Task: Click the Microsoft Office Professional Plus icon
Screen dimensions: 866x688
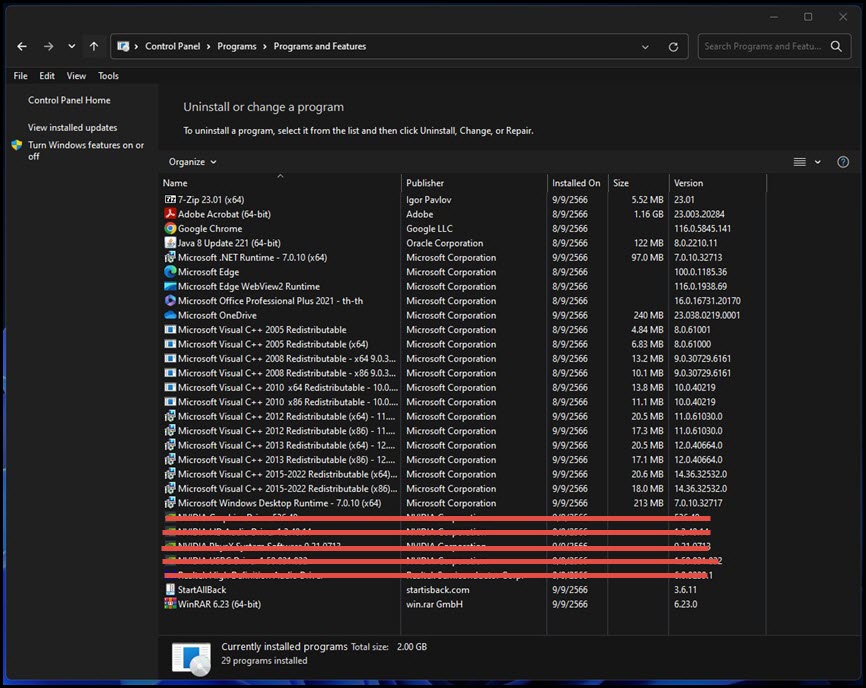Action: pos(170,300)
